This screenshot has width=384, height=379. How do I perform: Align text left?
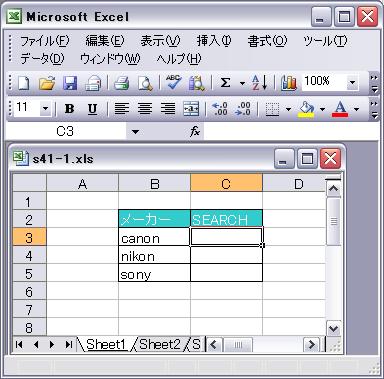[x=122, y=109]
